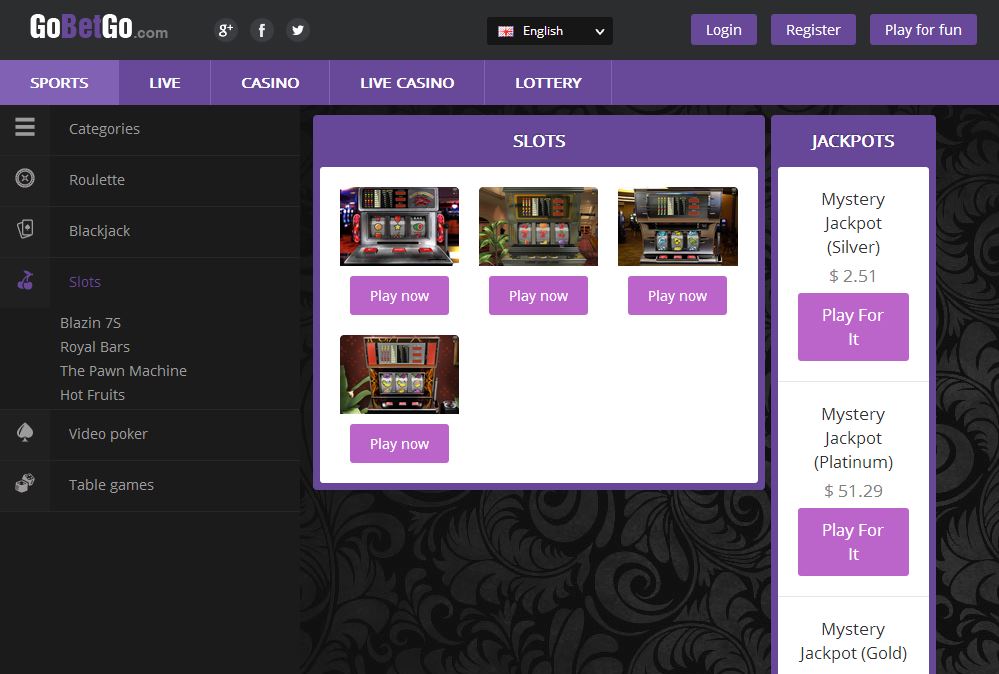
Task: Open the second slot machine thumbnail
Action: click(x=538, y=226)
